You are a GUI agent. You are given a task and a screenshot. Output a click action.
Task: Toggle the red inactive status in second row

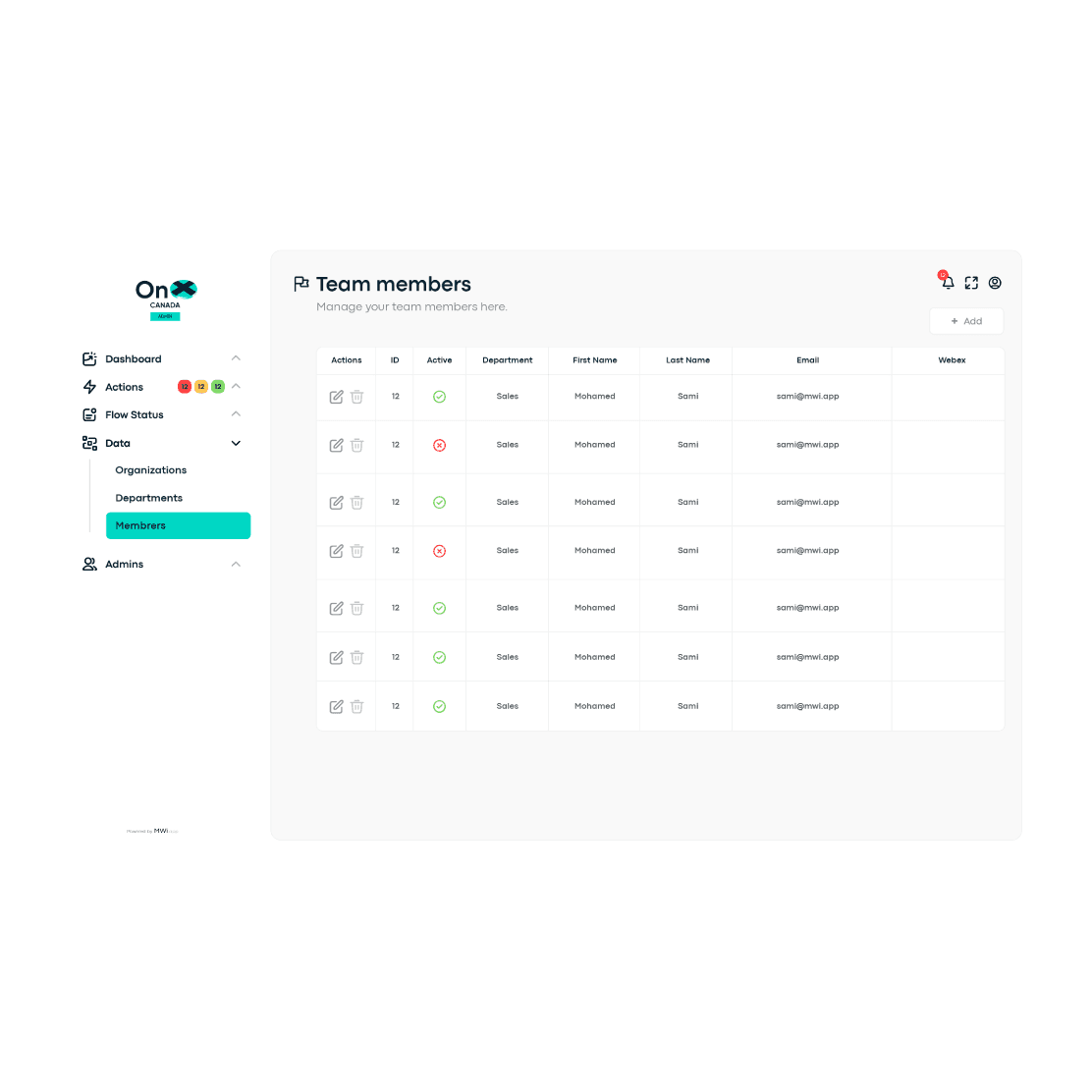439,445
